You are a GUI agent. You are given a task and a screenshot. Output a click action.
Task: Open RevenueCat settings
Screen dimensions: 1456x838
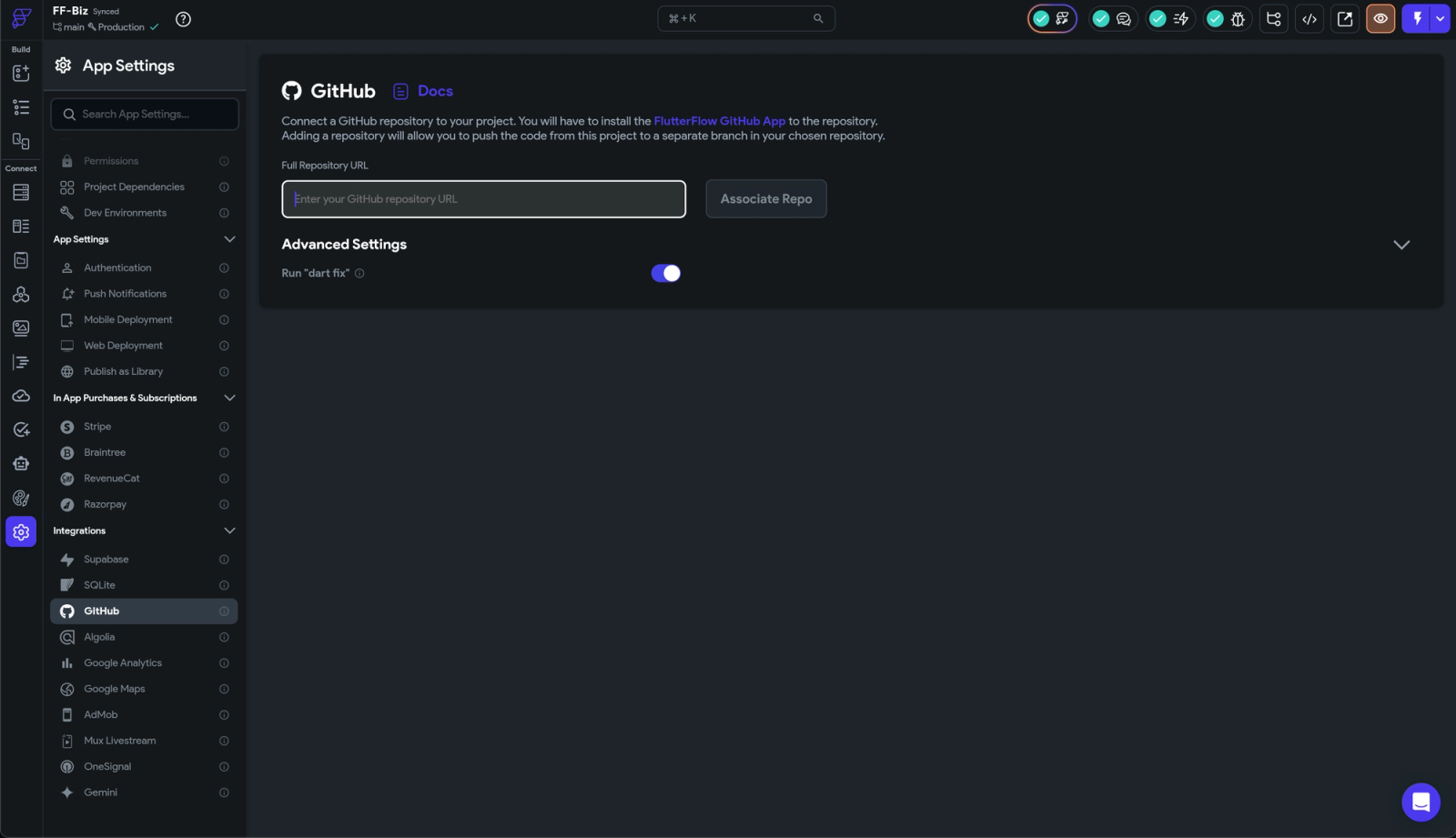[x=144, y=479]
